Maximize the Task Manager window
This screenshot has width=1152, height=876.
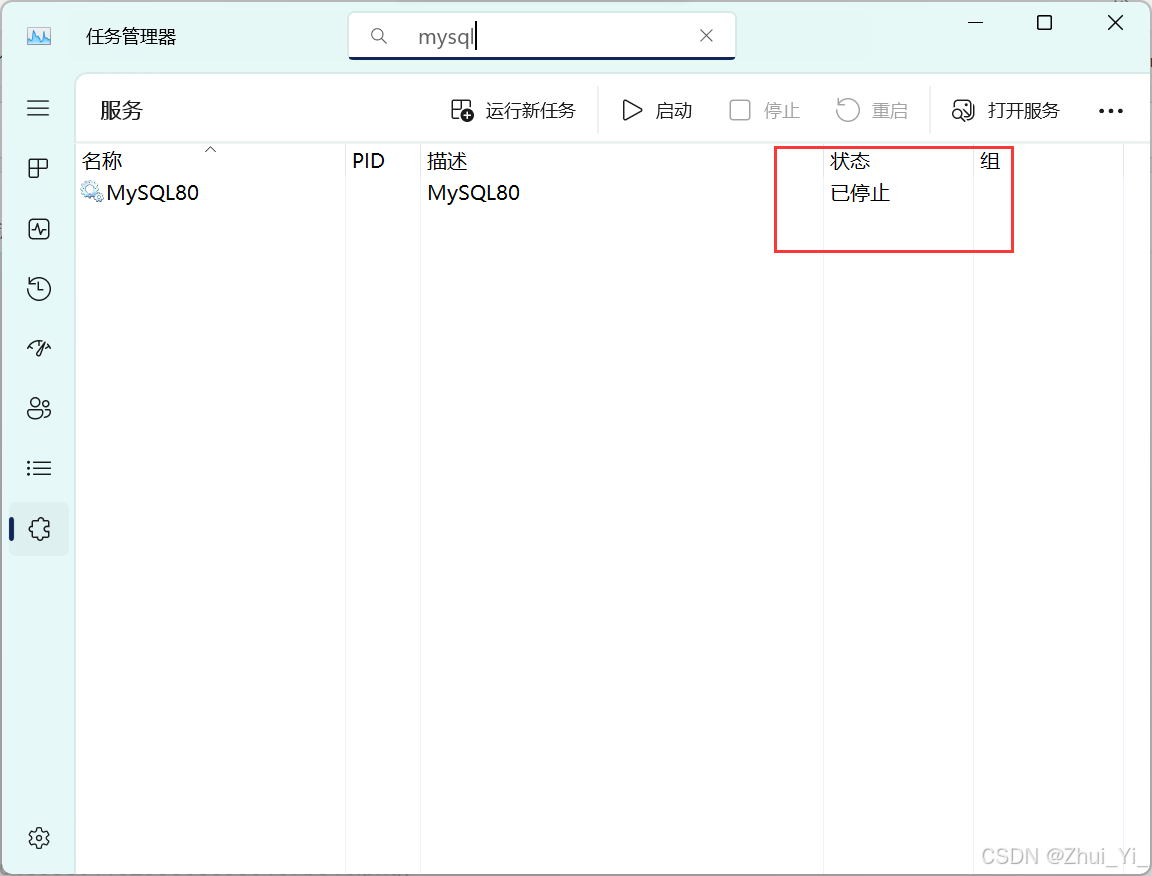(1044, 23)
